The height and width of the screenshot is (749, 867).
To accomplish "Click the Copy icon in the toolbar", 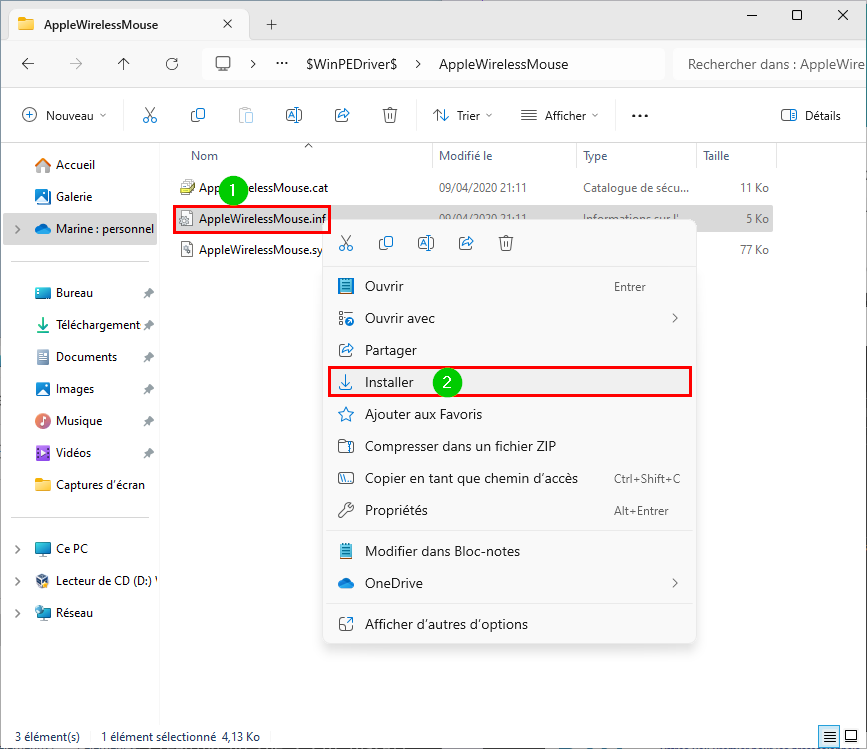I will click(x=198, y=116).
